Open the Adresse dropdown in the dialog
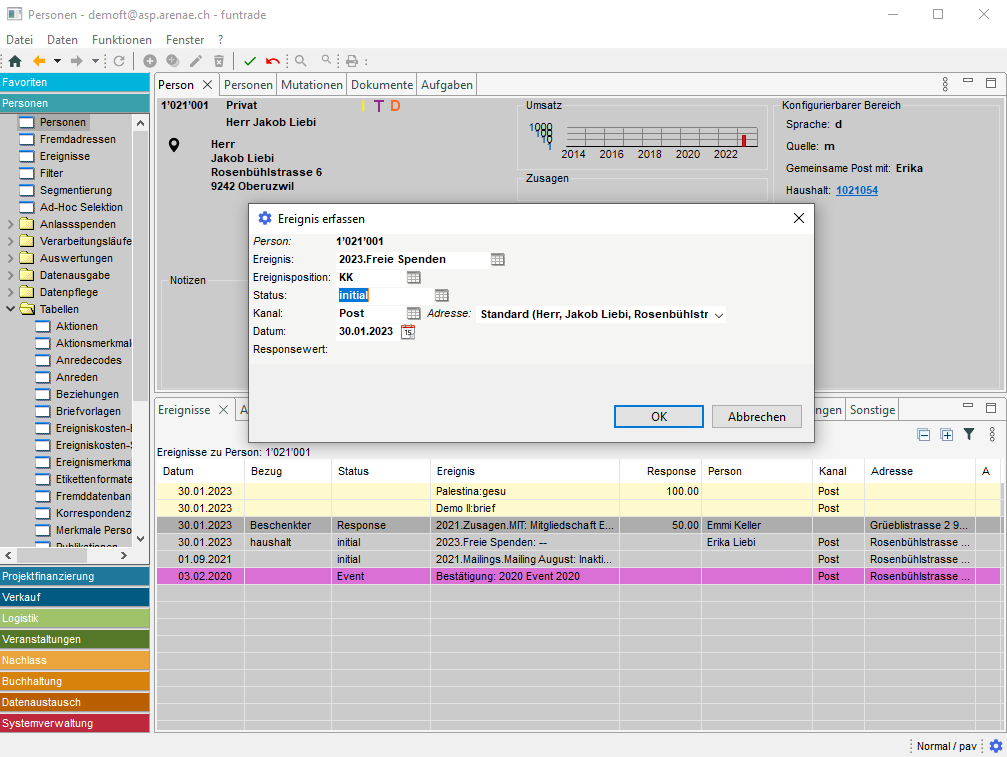1007x757 pixels. click(718, 315)
